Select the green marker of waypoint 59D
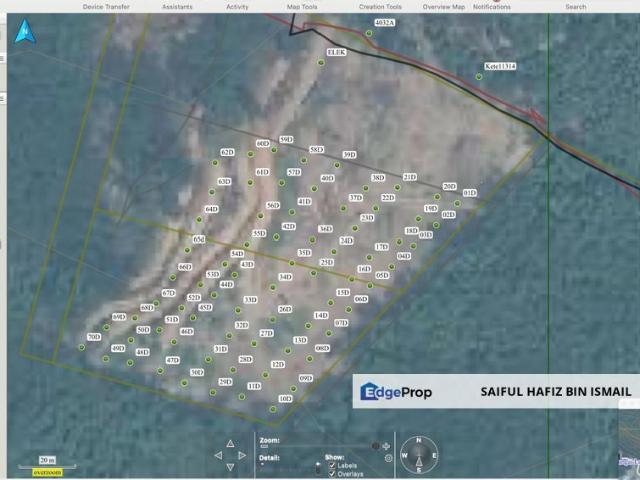Image resolution: width=640 pixels, height=480 pixels. pyautogui.click(x=274, y=150)
